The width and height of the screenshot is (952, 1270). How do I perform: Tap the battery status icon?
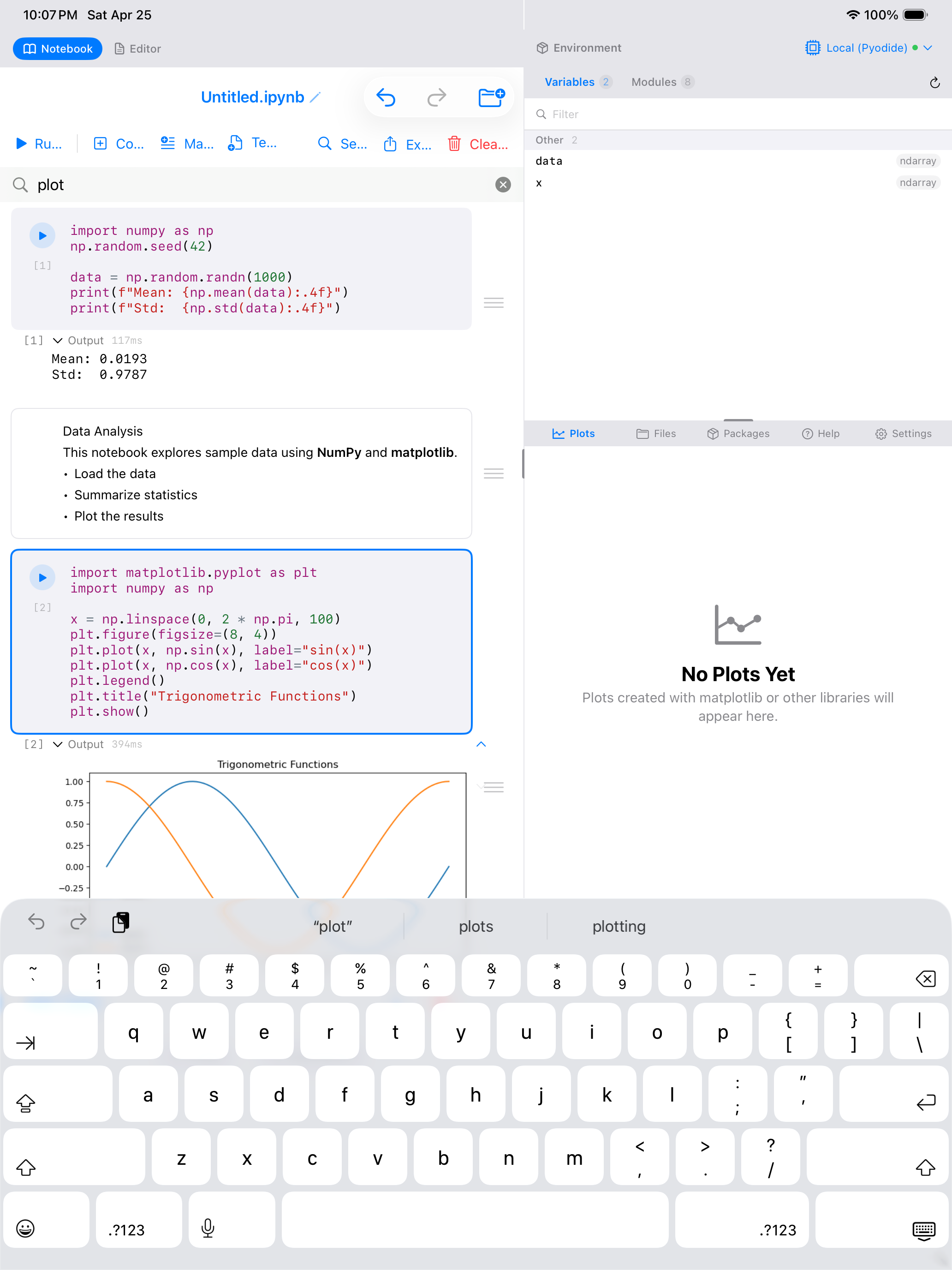tap(915, 15)
